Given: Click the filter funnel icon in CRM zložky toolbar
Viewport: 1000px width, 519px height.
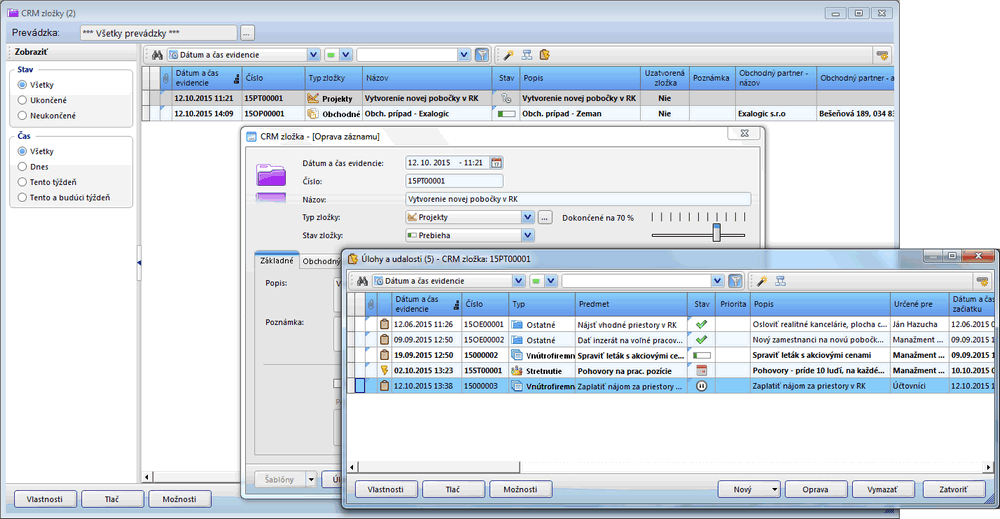Looking at the screenshot, I should (481, 55).
